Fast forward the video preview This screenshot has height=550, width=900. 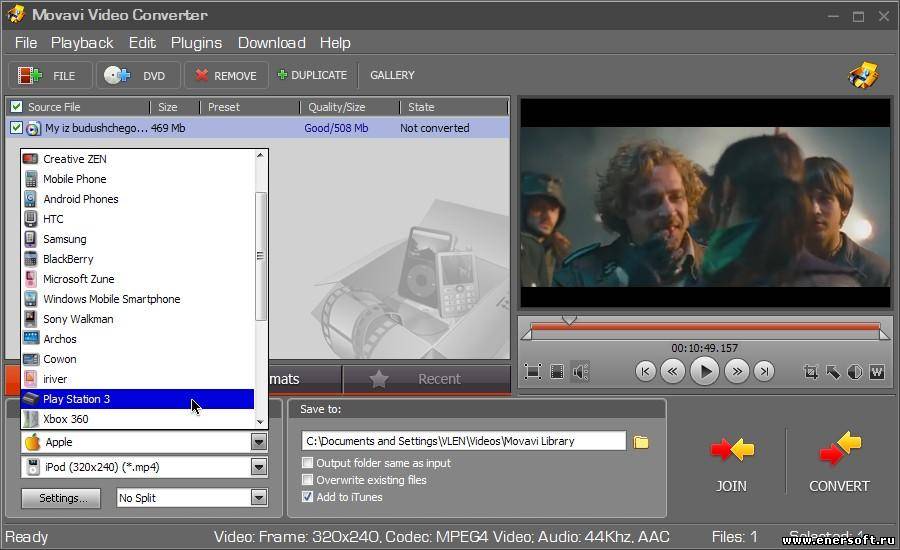pyautogui.click(x=737, y=371)
